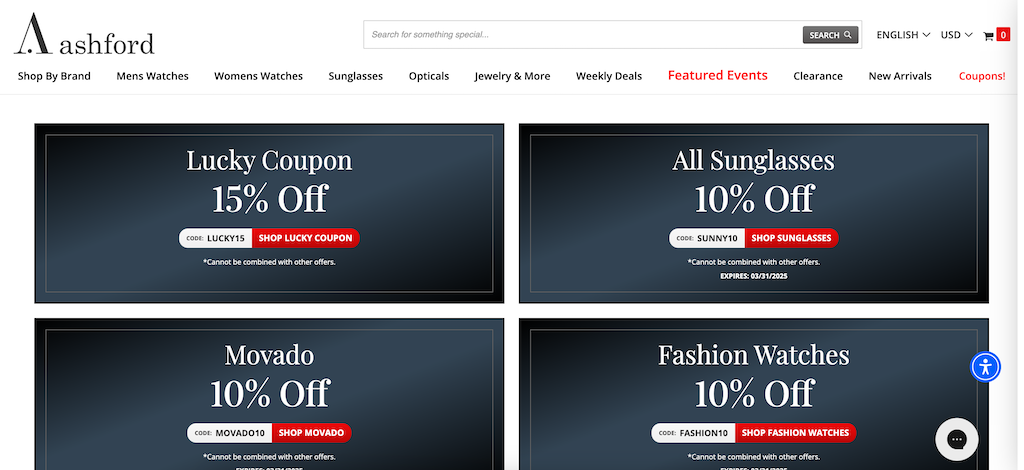This screenshot has height=470, width=1024.
Task: Click the SHOP LUCKY COUPON button
Action: [306, 238]
